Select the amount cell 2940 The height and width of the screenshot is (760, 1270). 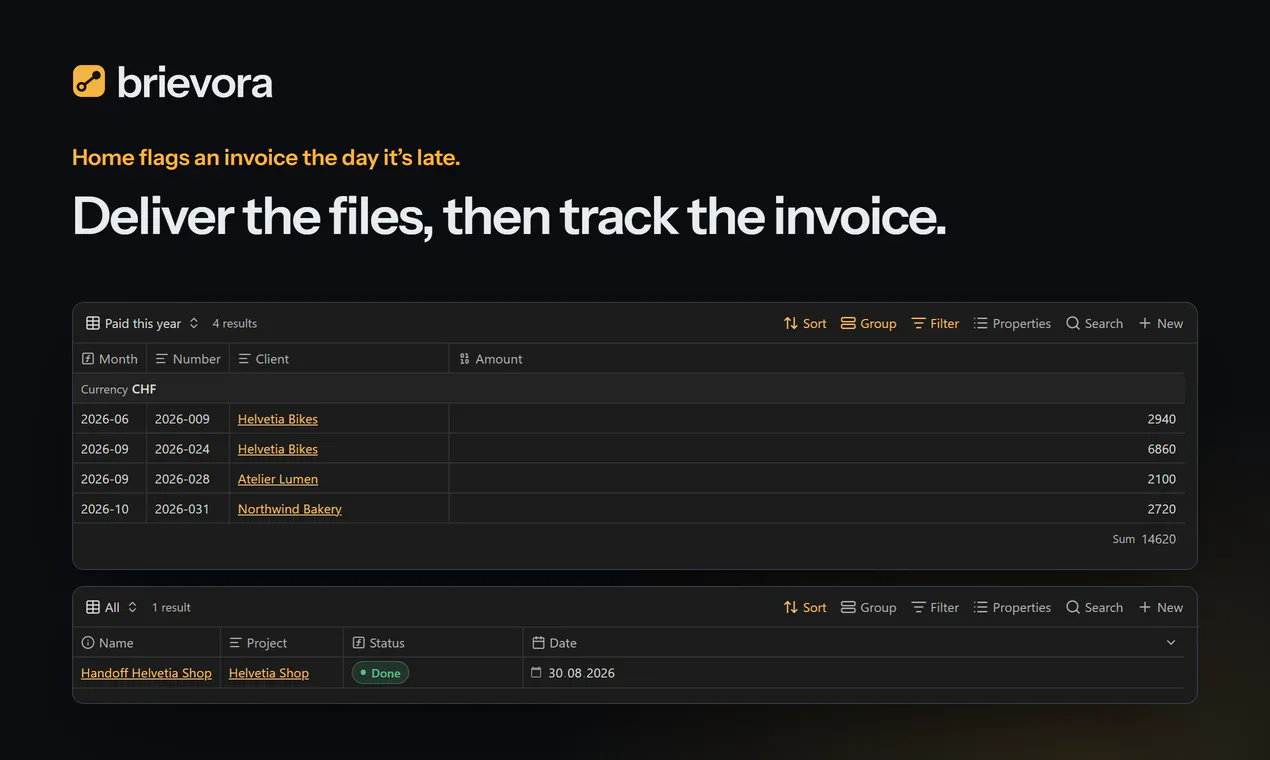point(816,419)
